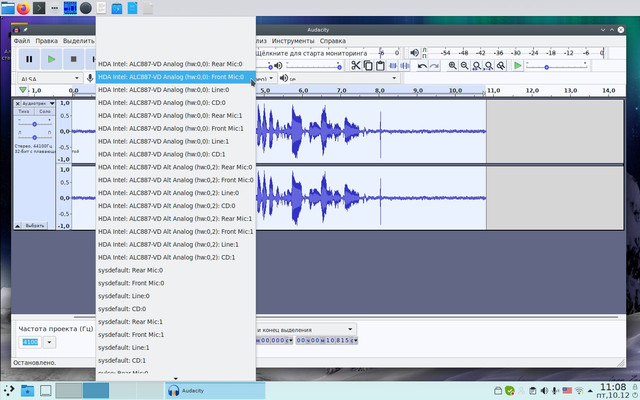This screenshot has width=640, height=400.
Task: Fit selection to width zoom icon
Action: 476,65
